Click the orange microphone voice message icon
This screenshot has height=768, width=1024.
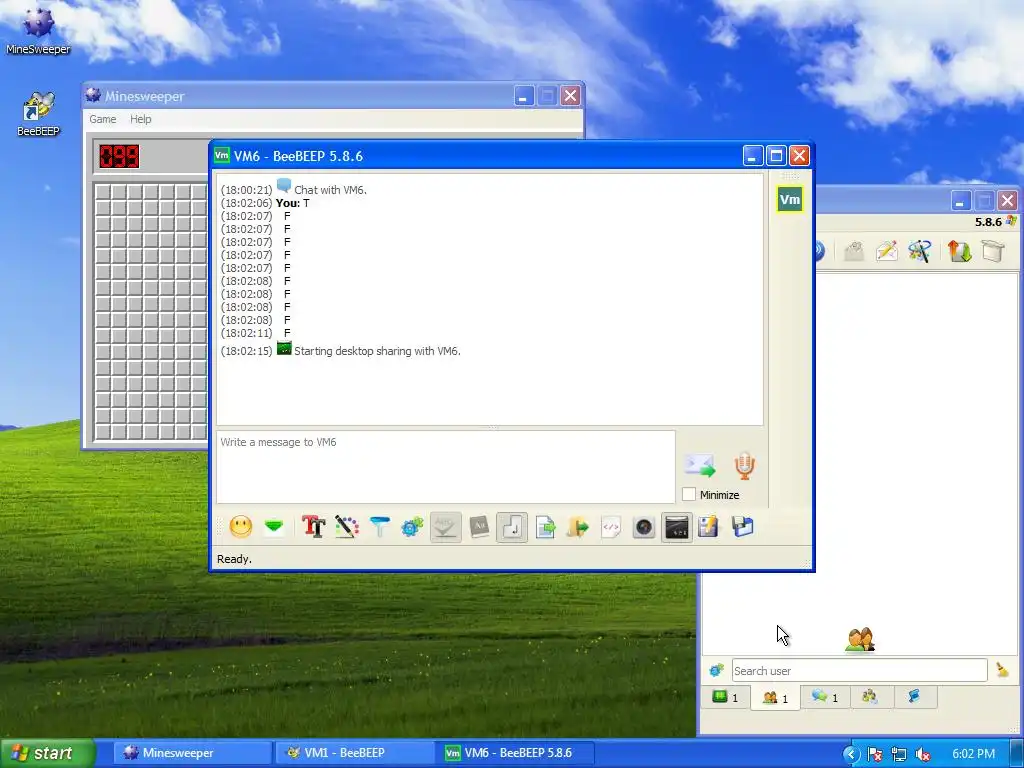pyautogui.click(x=744, y=466)
